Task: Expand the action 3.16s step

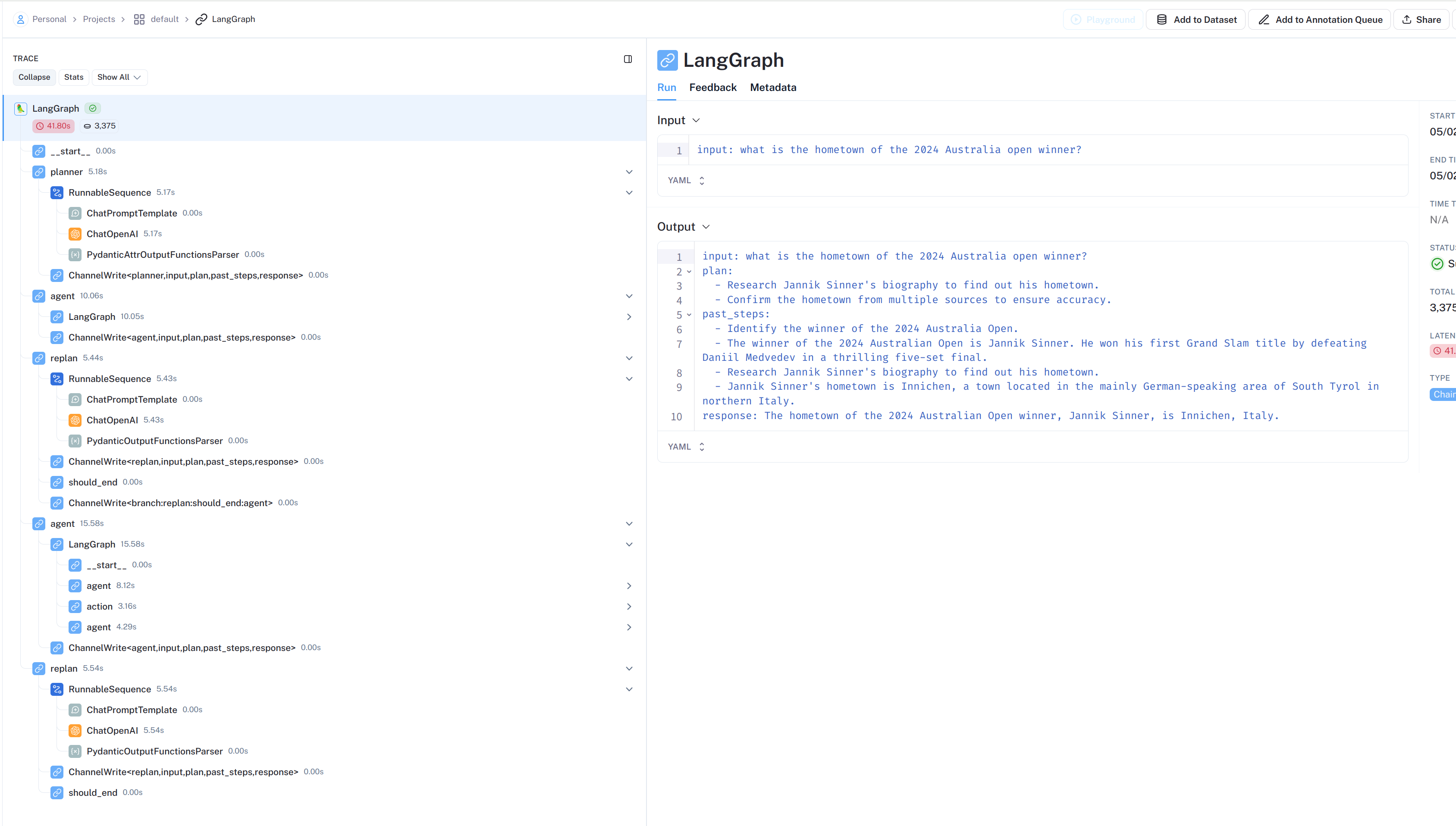Action: [629, 607]
